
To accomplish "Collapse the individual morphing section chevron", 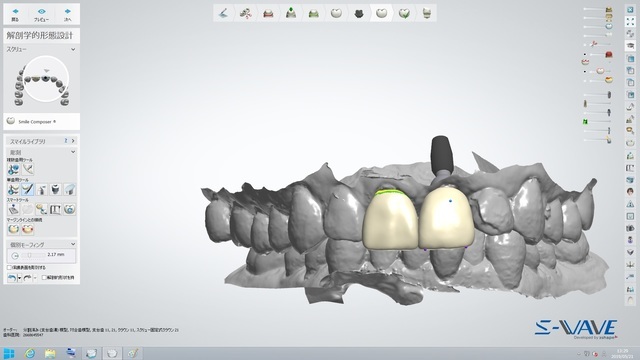I will click(73, 244).
